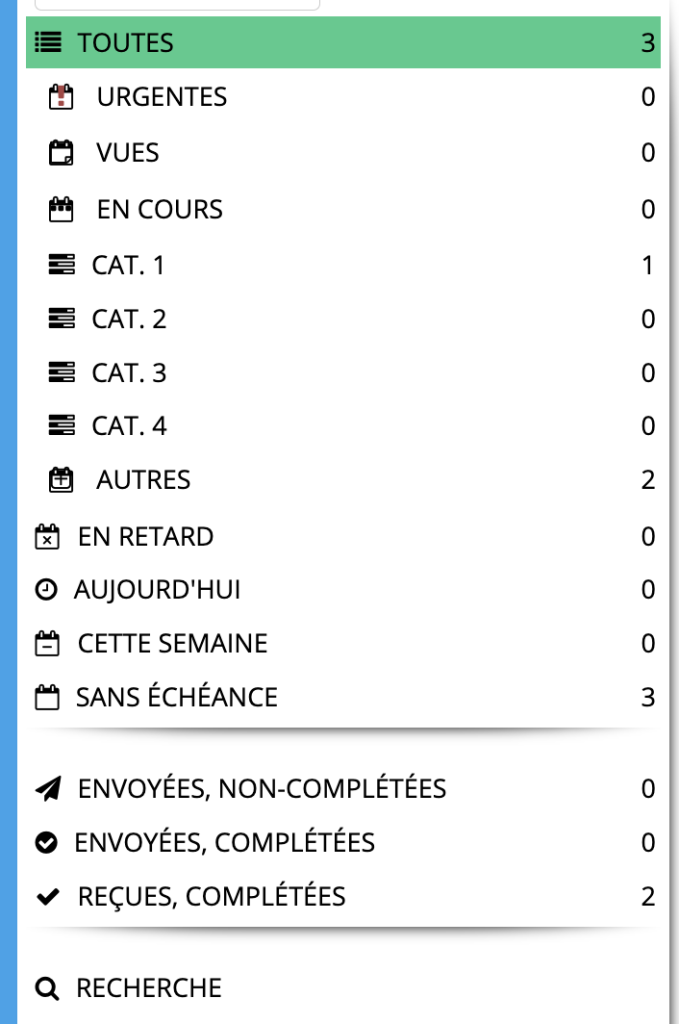Show tasks SANS ÉCHÉANCE

pos(343,697)
